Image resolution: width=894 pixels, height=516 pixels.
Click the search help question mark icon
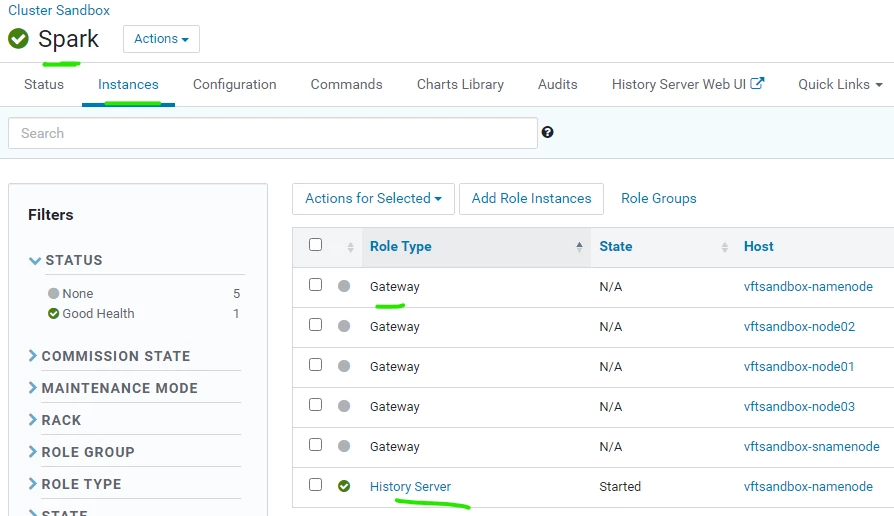[x=547, y=132]
